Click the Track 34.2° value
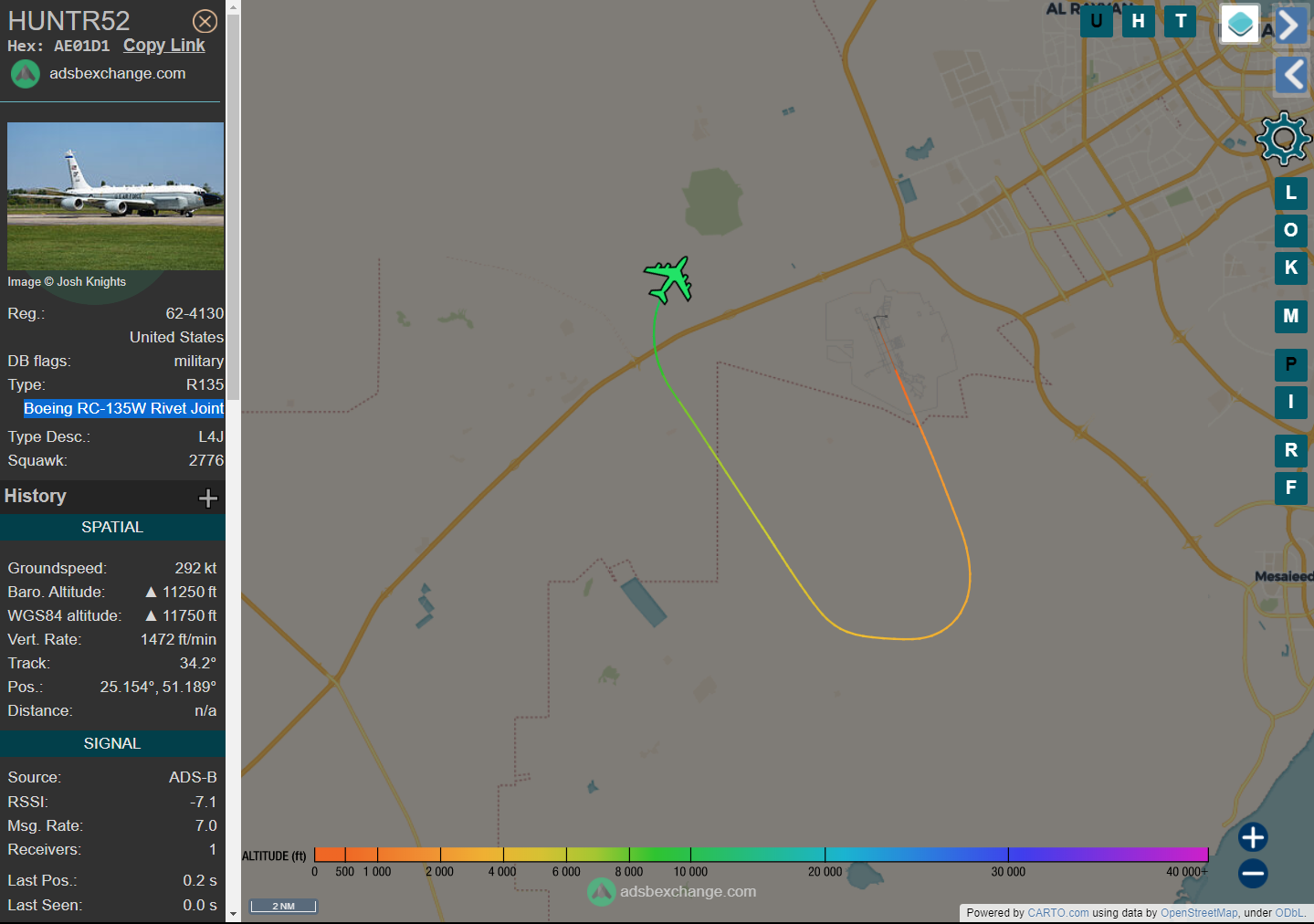1314x924 pixels. pos(198,663)
